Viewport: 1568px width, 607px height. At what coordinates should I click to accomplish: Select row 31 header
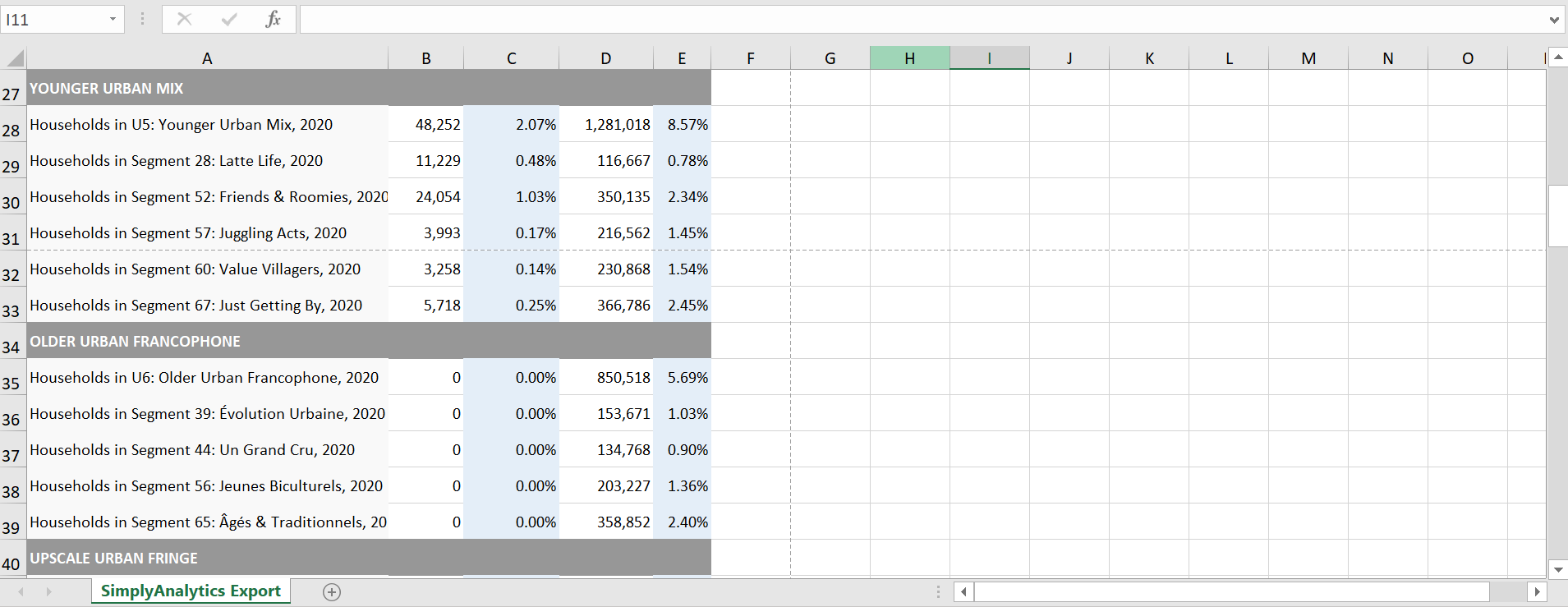click(13, 232)
